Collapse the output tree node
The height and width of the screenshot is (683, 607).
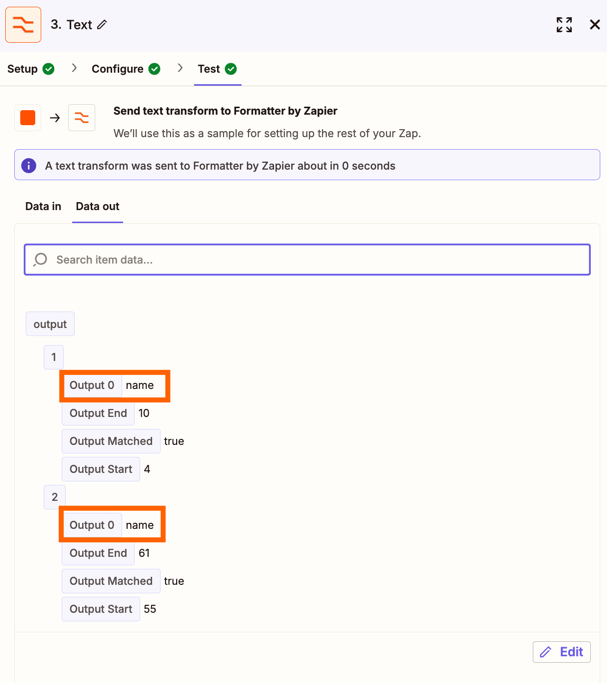point(50,324)
